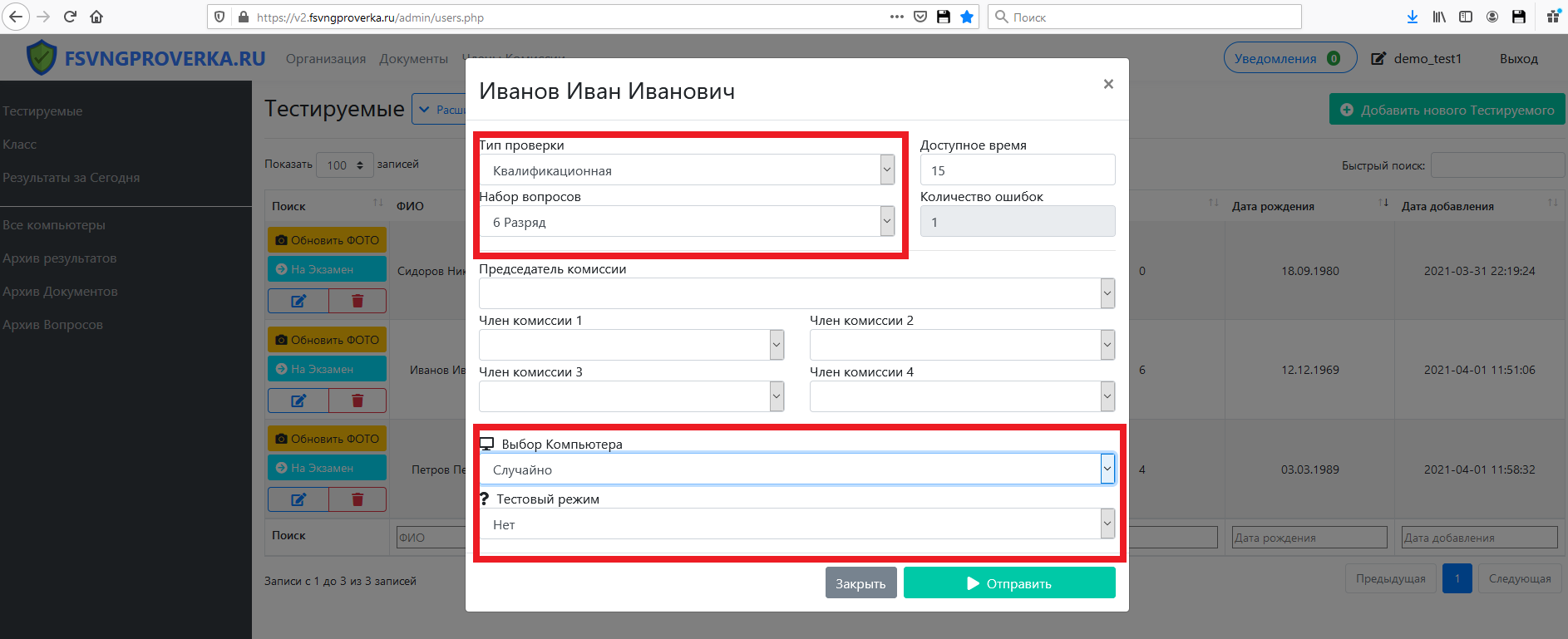The height and width of the screenshot is (639, 1568).
Task: Open the Тип проверки dropdown
Action: tap(687, 170)
